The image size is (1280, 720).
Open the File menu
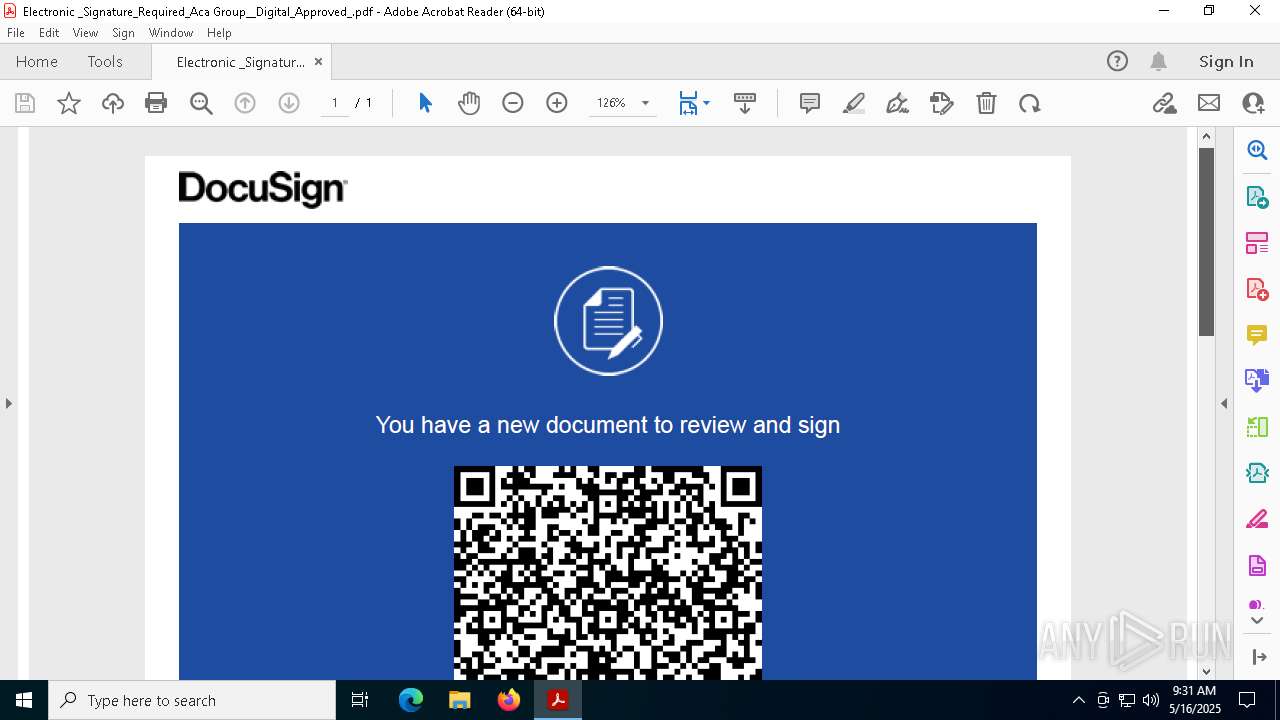(x=16, y=33)
